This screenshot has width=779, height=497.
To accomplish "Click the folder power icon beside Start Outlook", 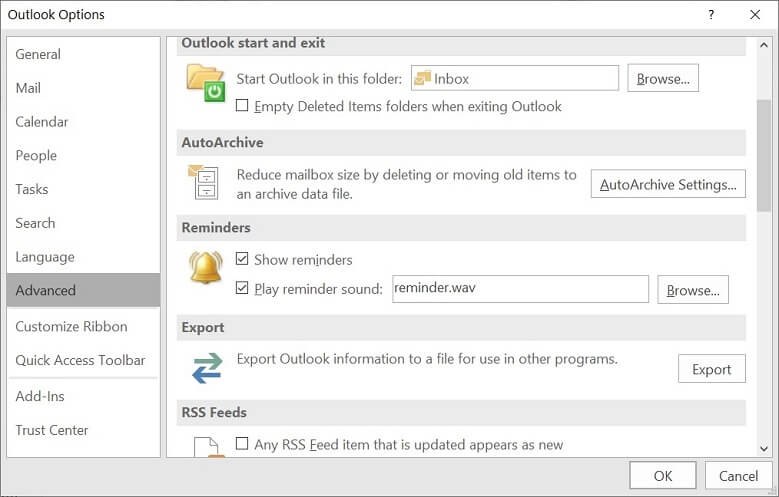I will 206,83.
